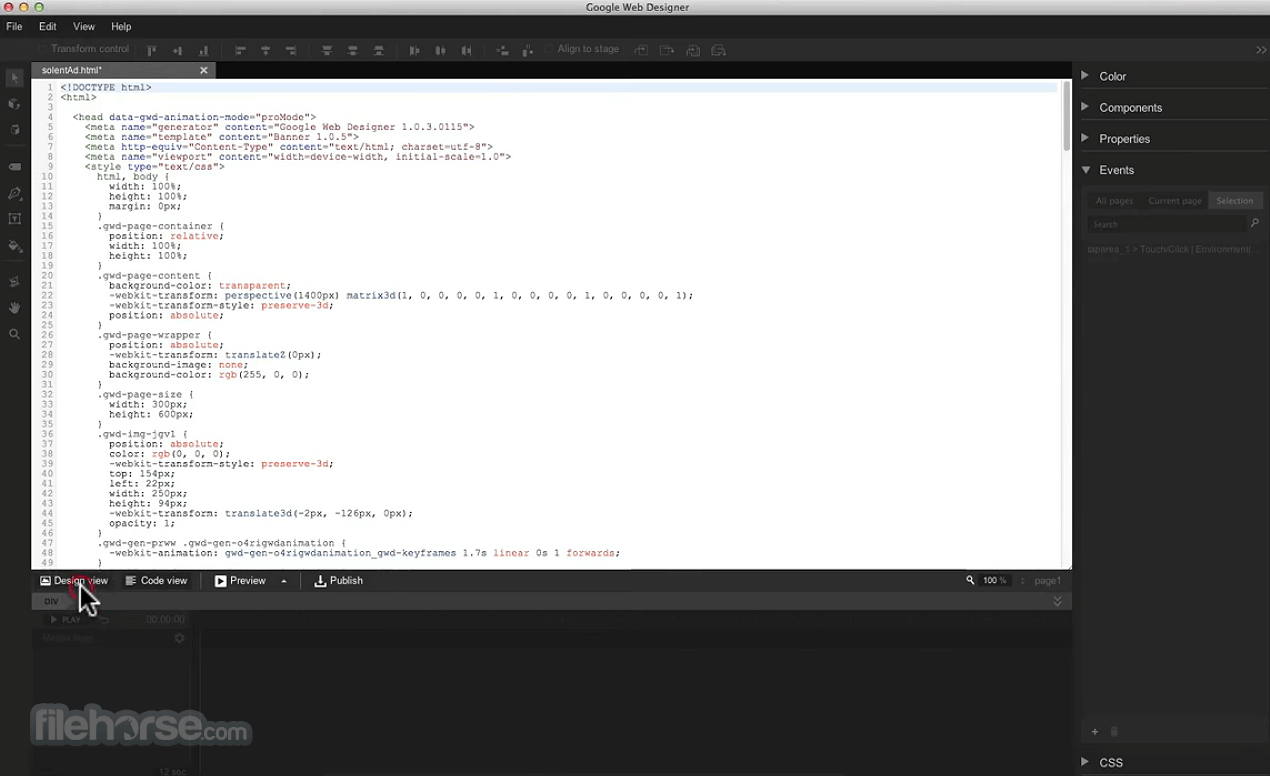The image size is (1270, 776).
Task: Expand the Components panel
Action: click(x=1085, y=107)
